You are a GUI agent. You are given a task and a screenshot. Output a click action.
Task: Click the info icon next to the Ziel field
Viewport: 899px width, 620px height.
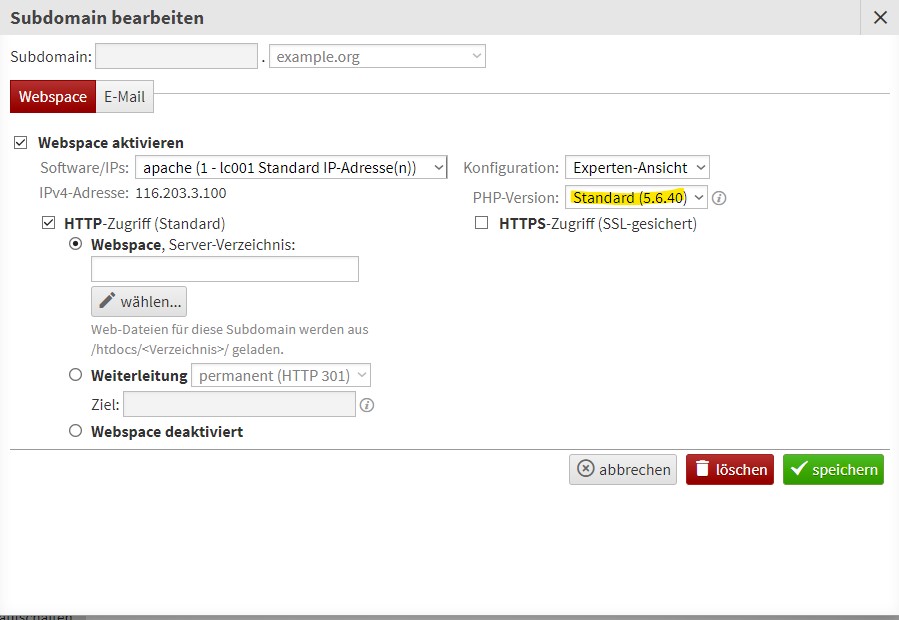pos(366,404)
